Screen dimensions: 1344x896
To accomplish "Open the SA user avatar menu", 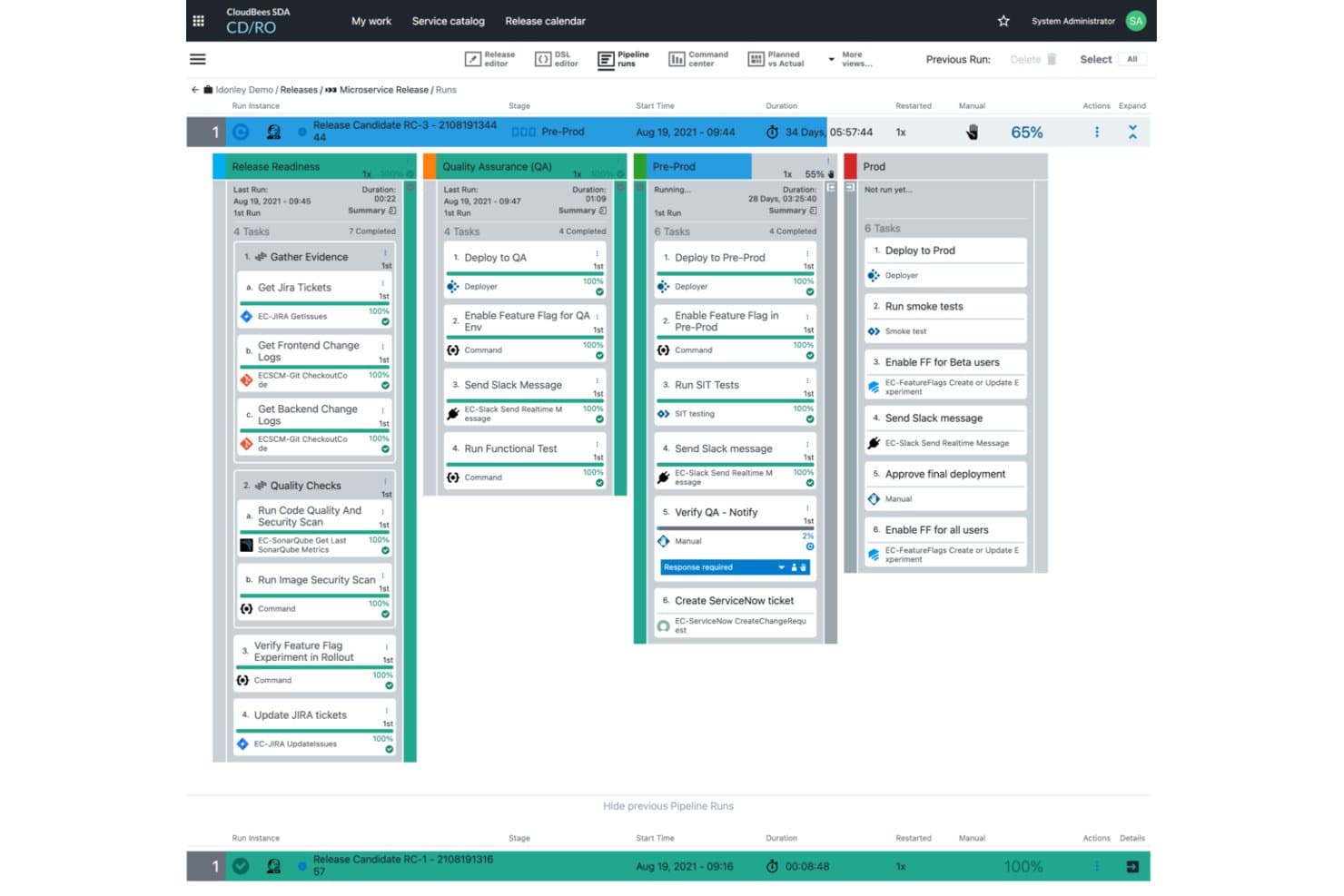I will click(x=1135, y=21).
